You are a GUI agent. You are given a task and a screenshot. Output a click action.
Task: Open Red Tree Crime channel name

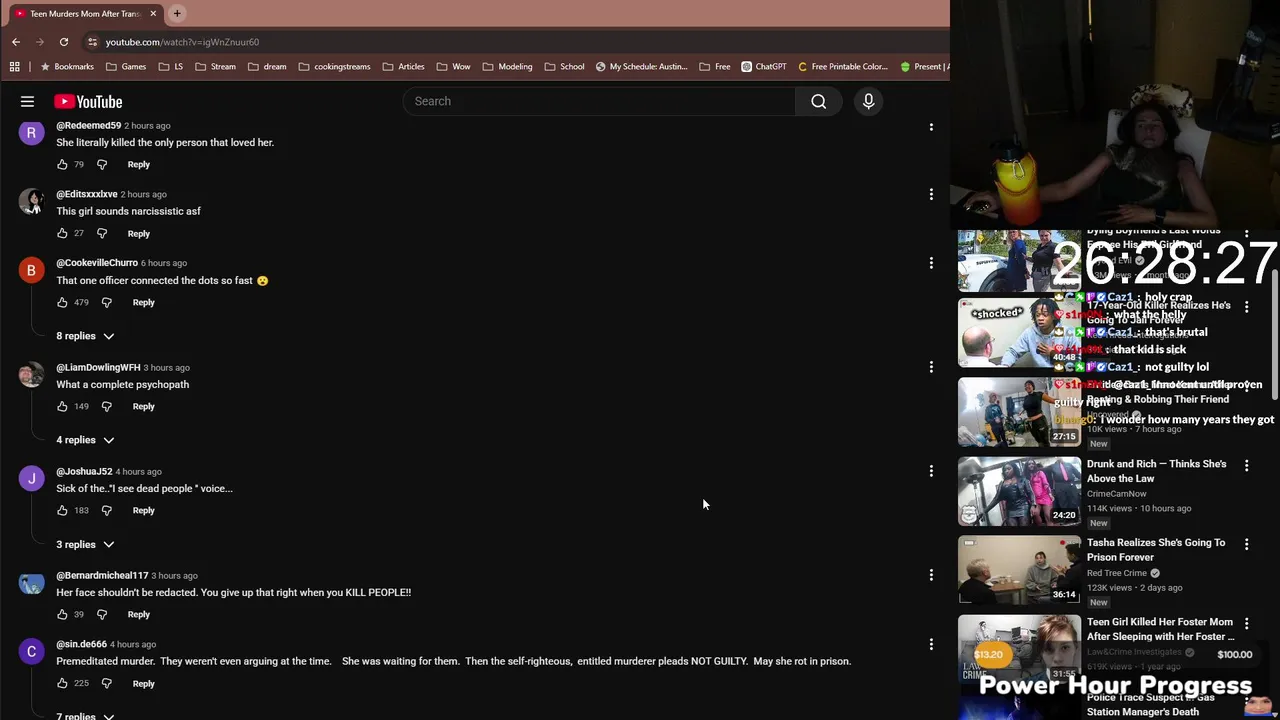click(1116, 573)
